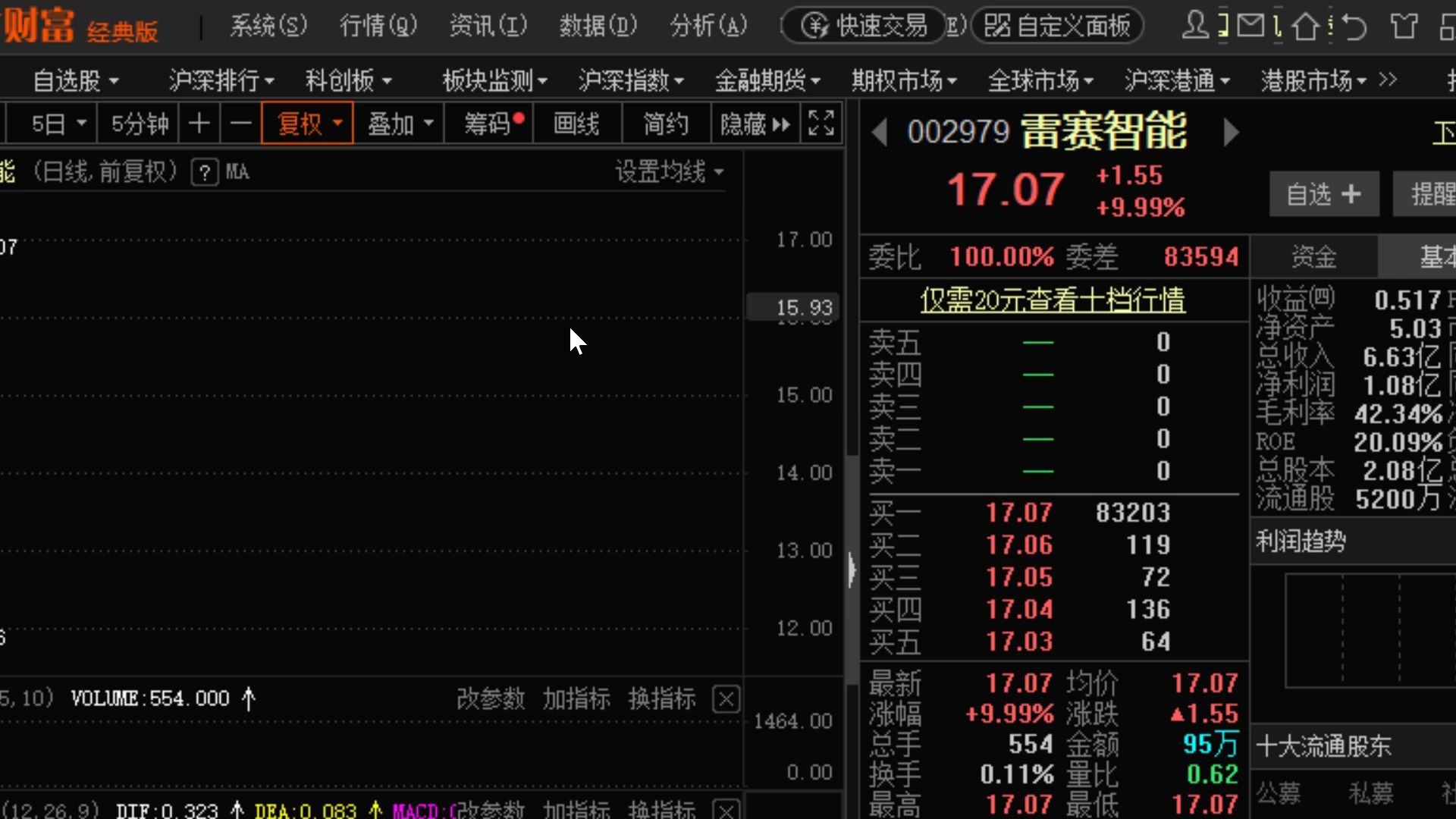Click the 十大流通股东 header

coord(1323,746)
